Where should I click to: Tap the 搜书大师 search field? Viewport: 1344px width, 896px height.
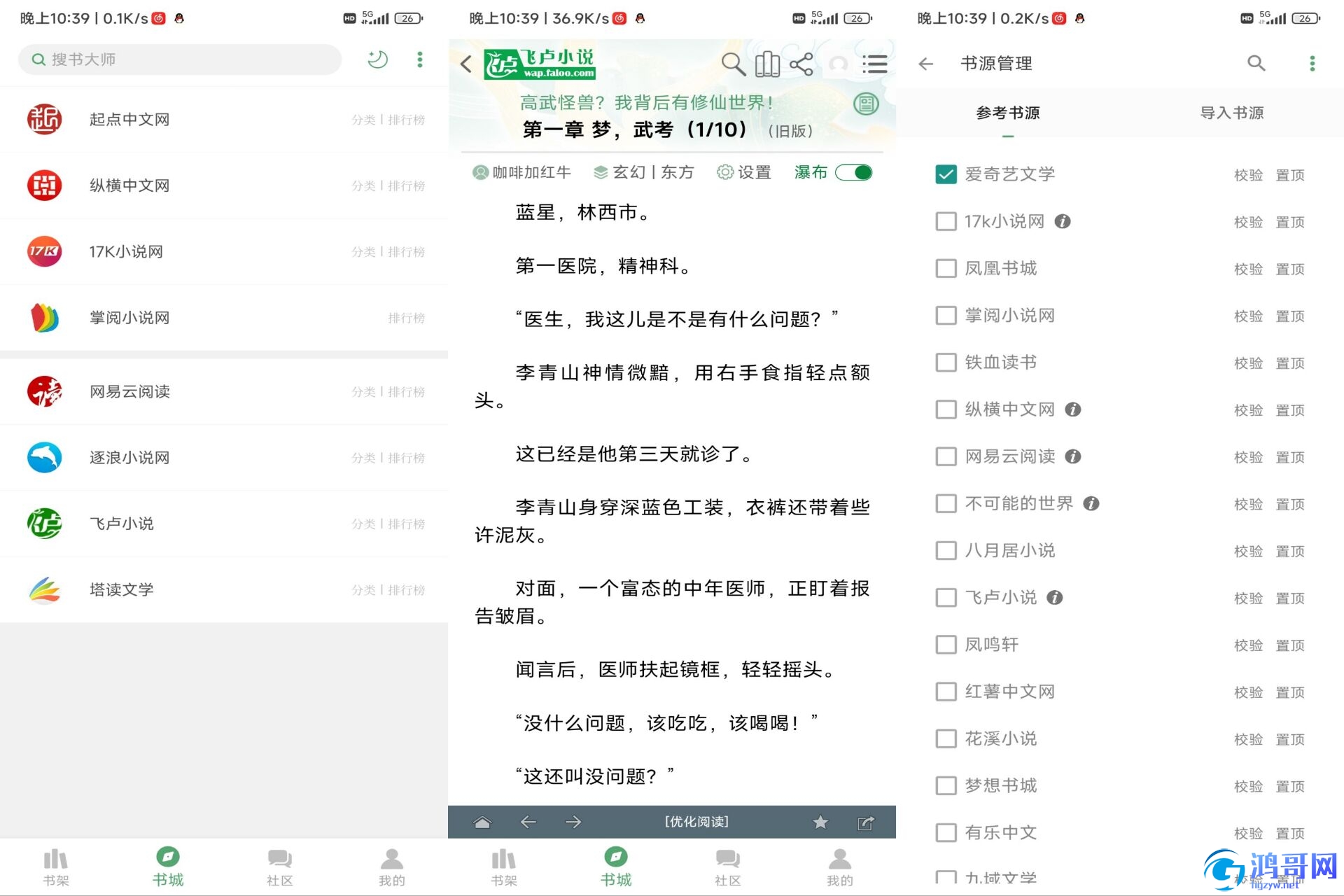pyautogui.click(x=180, y=59)
